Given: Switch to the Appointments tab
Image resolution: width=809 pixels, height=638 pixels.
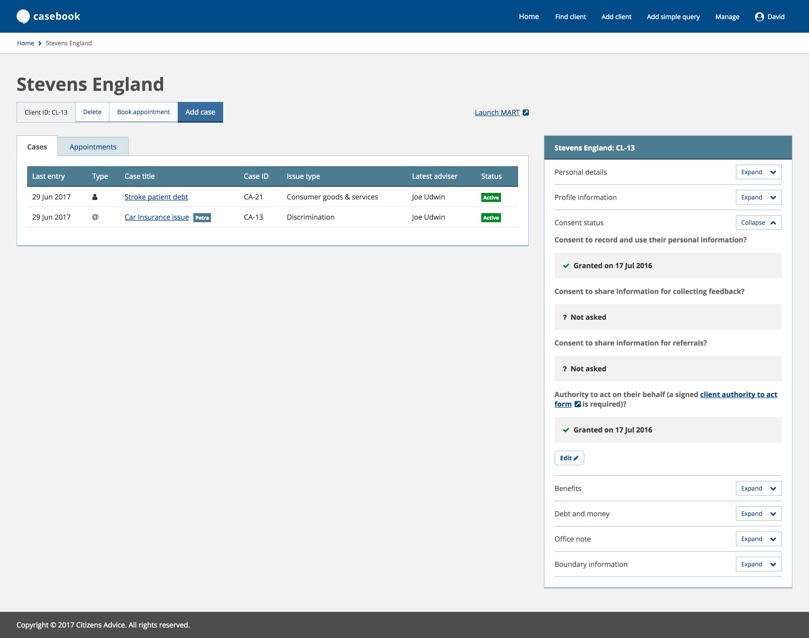Looking at the screenshot, I should (93, 146).
